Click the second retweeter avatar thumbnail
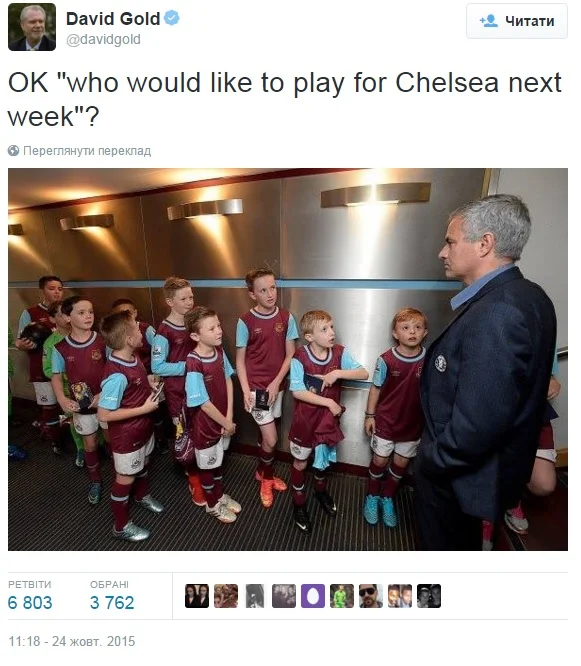581x666 pixels. [x=226, y=596]
